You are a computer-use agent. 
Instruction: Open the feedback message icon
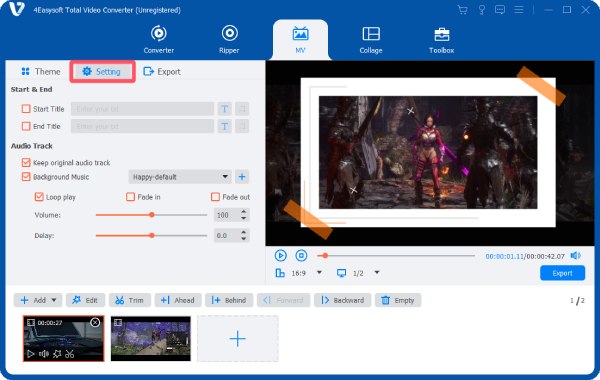(x=500, y=10)
